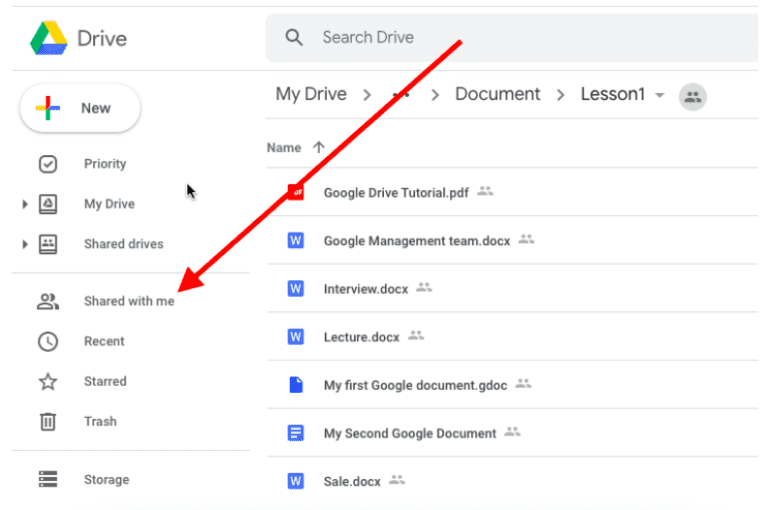Click the Storage icon
The image size is (768, 510).
tap(48, 479)
